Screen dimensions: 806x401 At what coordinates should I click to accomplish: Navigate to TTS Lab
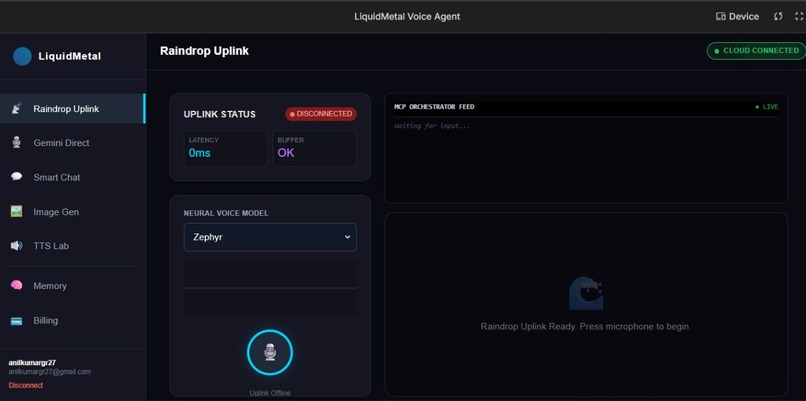click(x=72, y=246)
